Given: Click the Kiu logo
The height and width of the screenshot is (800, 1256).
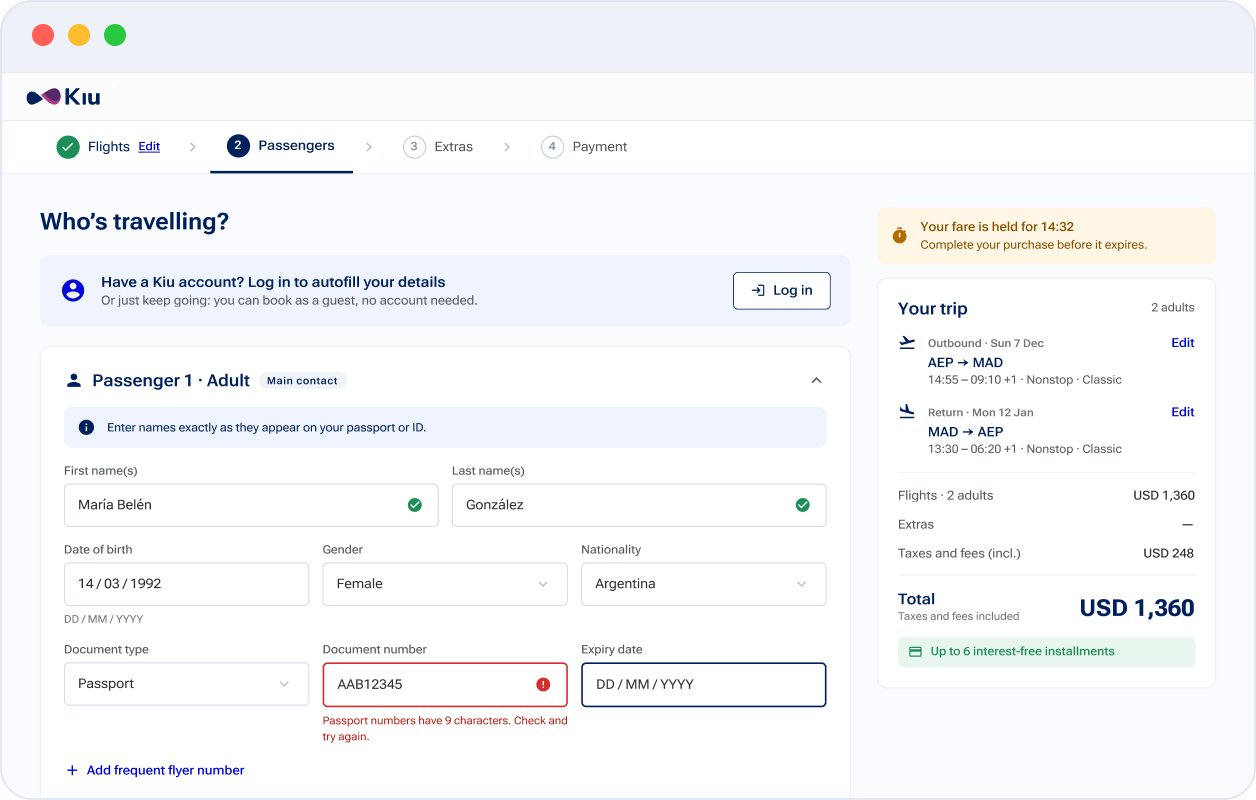Looking at the screenshot, I should coord(63,97).
